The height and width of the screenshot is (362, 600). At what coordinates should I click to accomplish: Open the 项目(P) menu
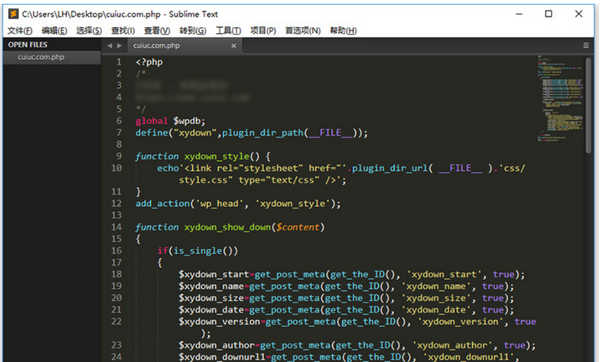pyautogui.click(x=263, y=31)
